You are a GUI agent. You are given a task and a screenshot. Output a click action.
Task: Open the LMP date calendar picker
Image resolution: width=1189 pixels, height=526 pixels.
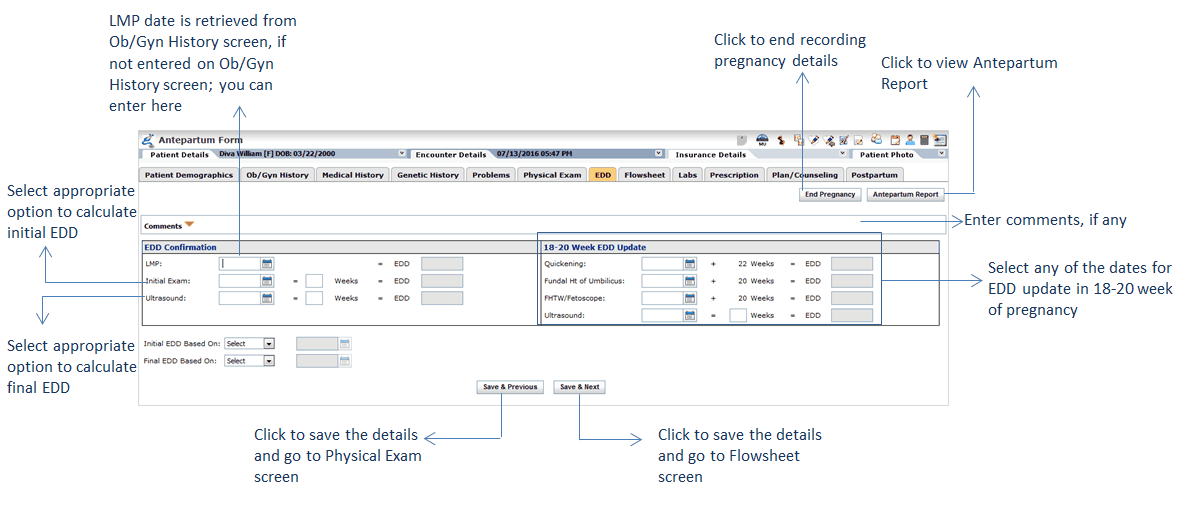[267, 264]
